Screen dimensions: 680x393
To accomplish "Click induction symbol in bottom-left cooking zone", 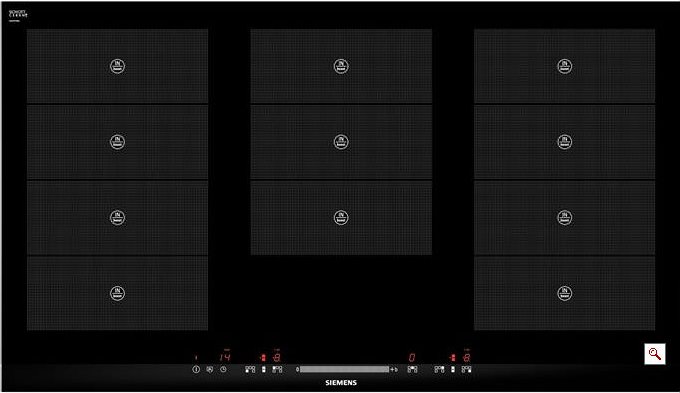I will [x=117, y=293].
